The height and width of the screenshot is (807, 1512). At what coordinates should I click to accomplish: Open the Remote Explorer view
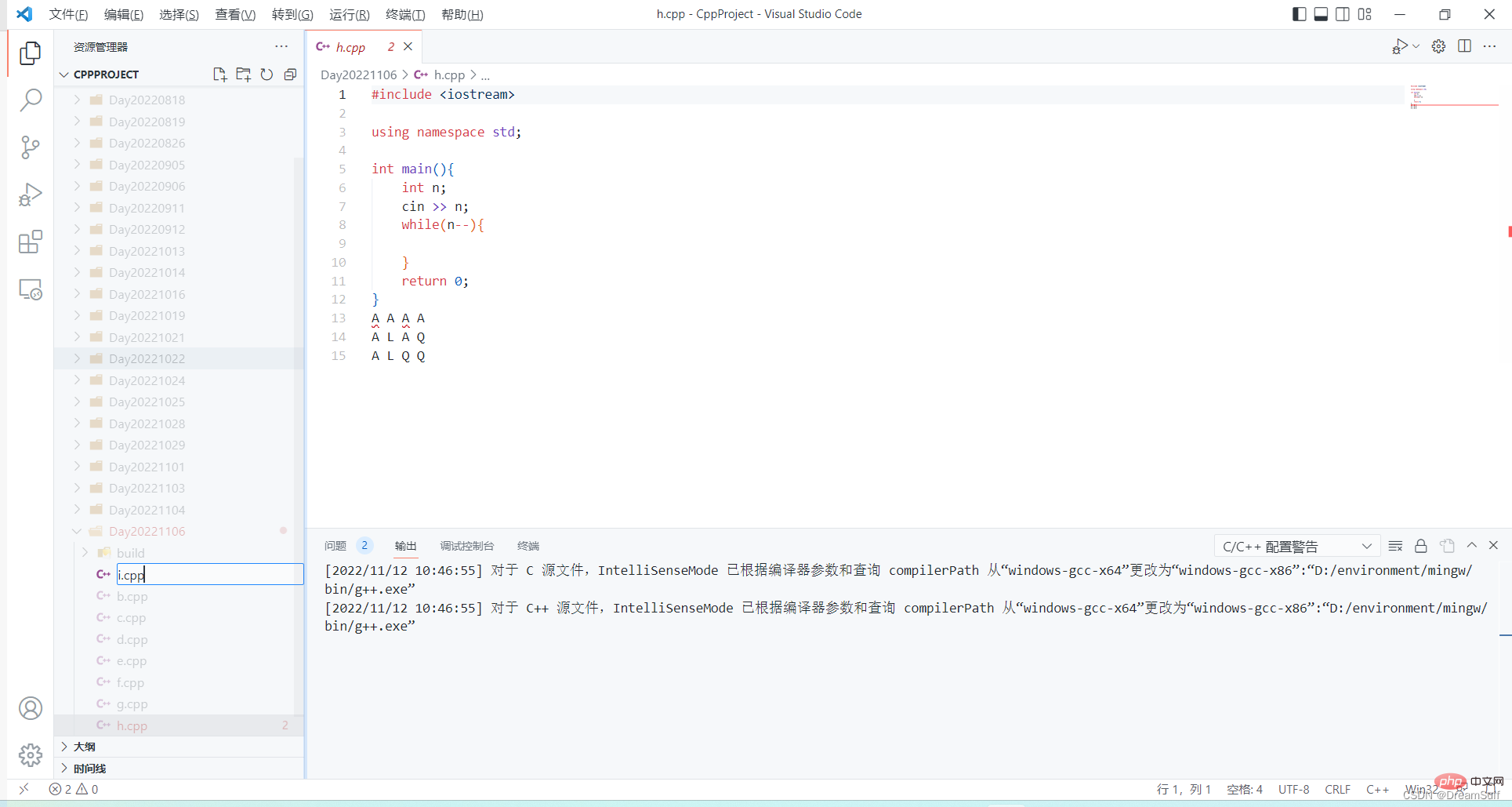(30, 290)
